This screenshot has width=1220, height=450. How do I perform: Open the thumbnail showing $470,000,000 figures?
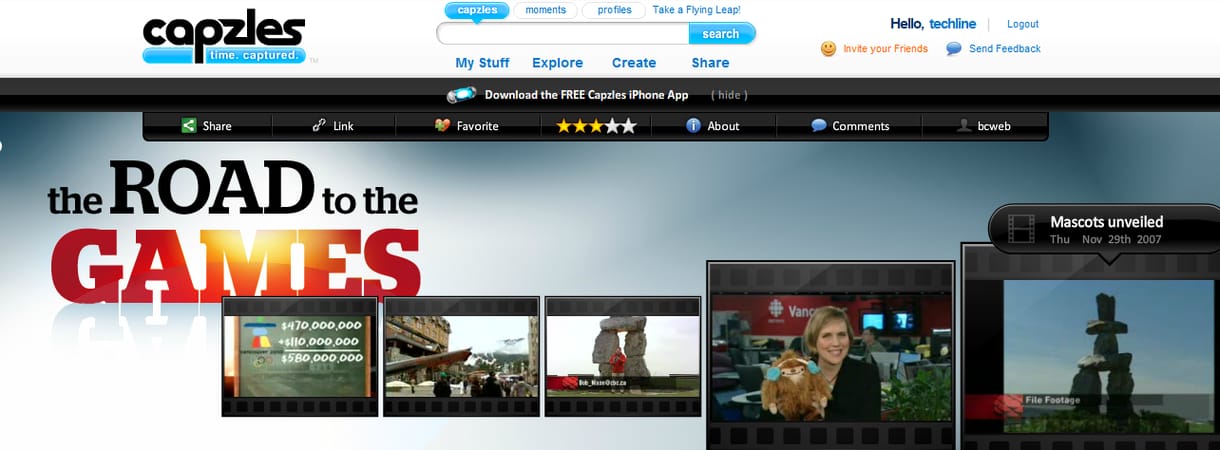[300, 356]
